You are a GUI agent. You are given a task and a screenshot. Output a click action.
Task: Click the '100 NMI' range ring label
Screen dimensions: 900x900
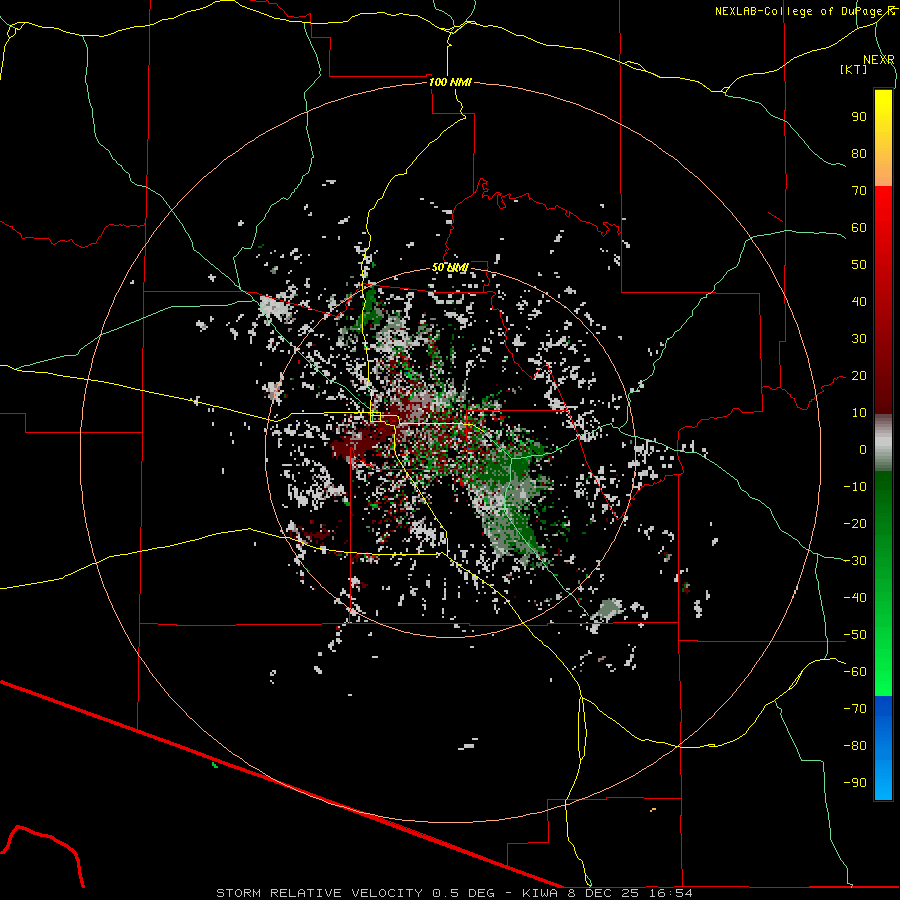pos(450,82)
